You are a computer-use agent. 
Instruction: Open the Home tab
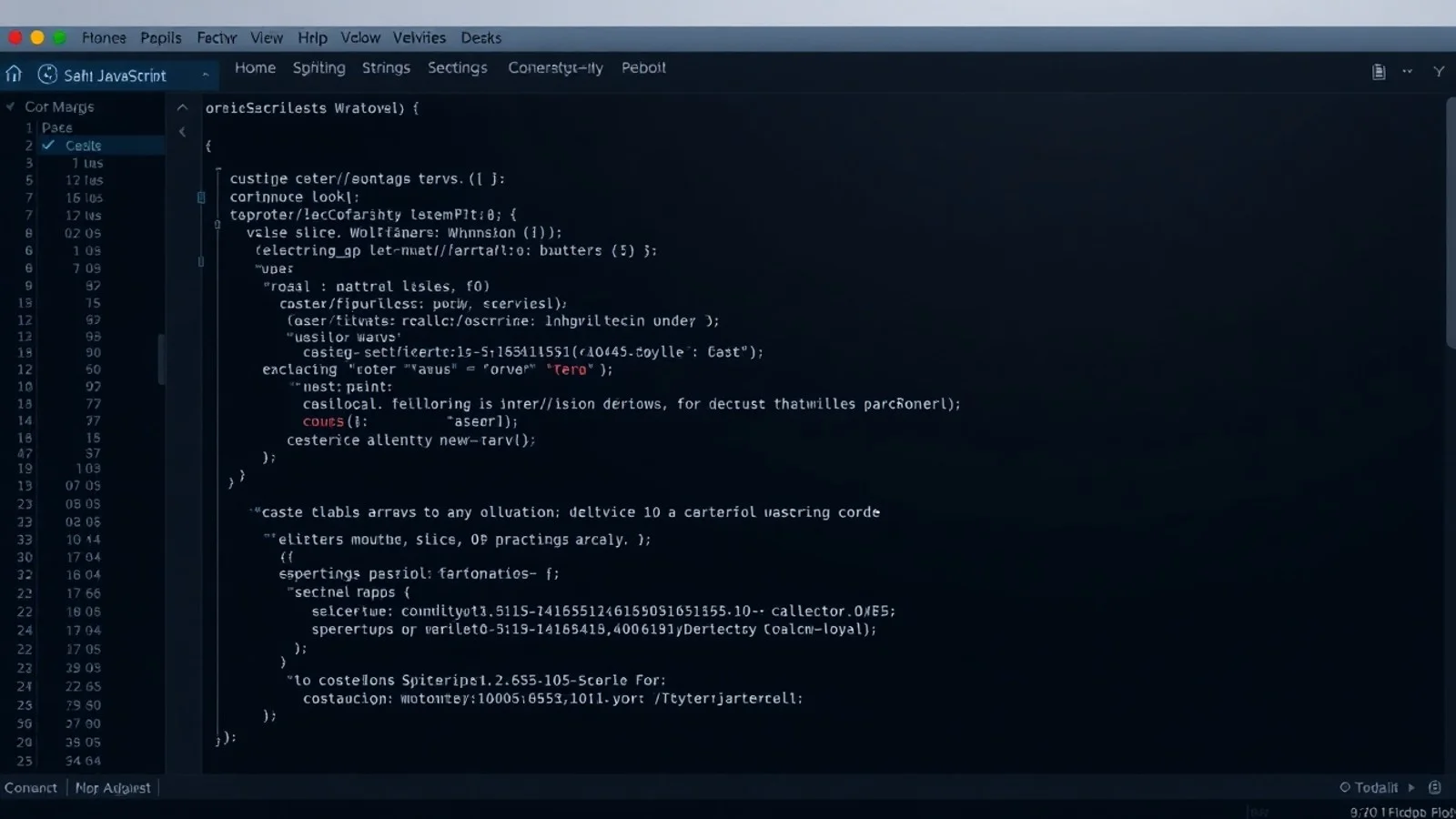point(255,67)
